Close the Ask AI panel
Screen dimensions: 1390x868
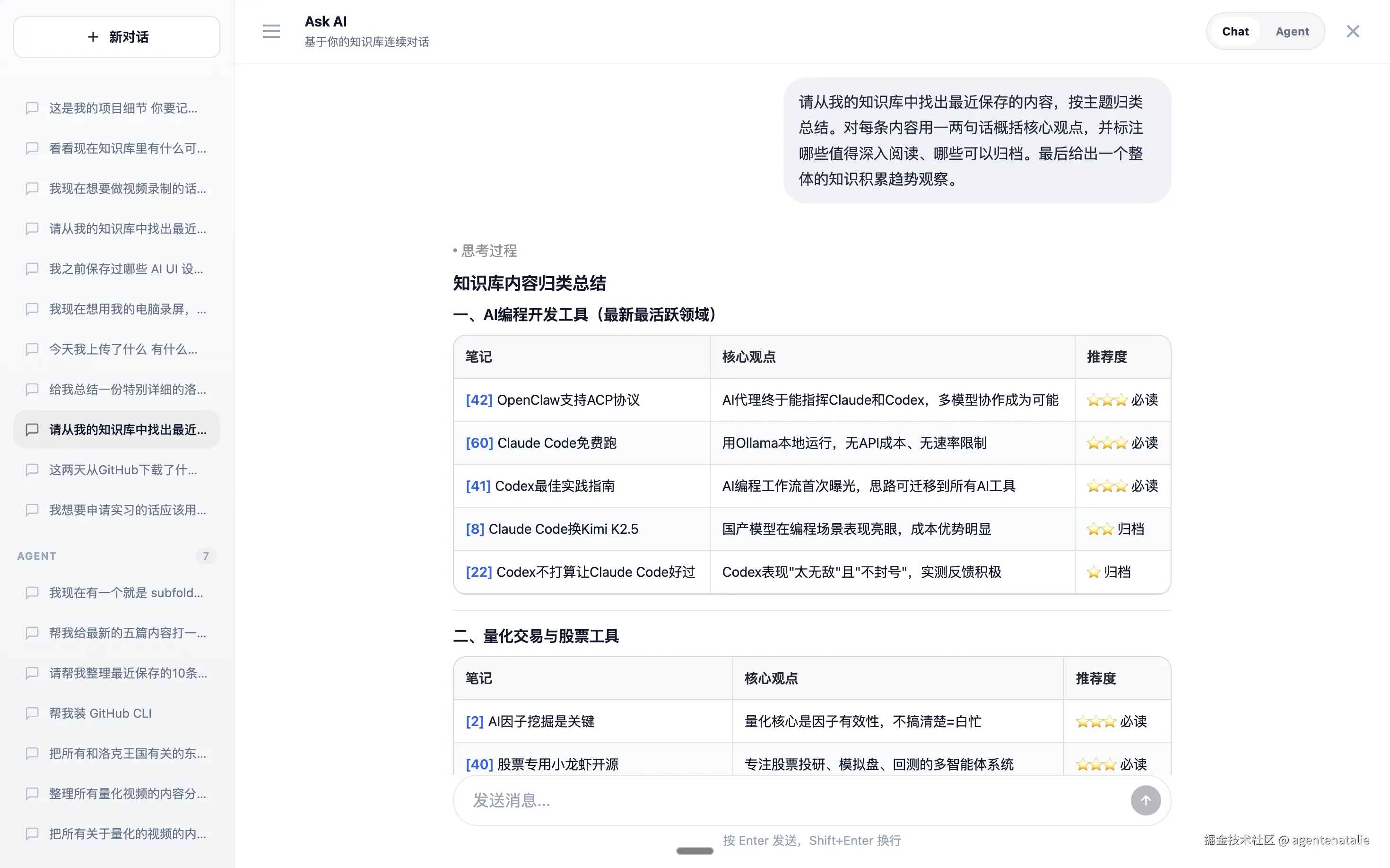1353,31
